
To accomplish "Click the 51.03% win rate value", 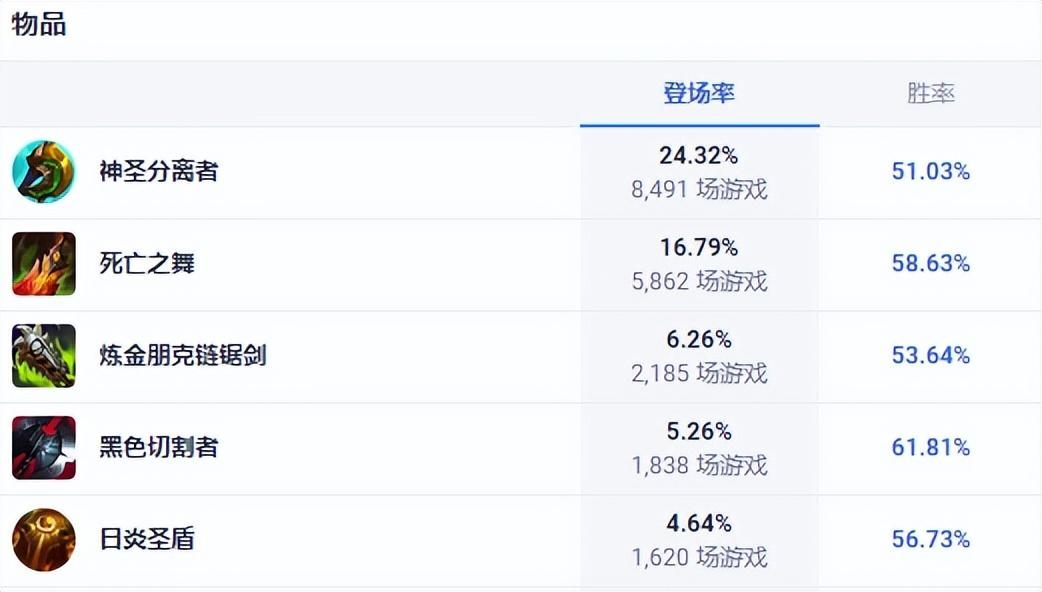I will pos(930,171).
